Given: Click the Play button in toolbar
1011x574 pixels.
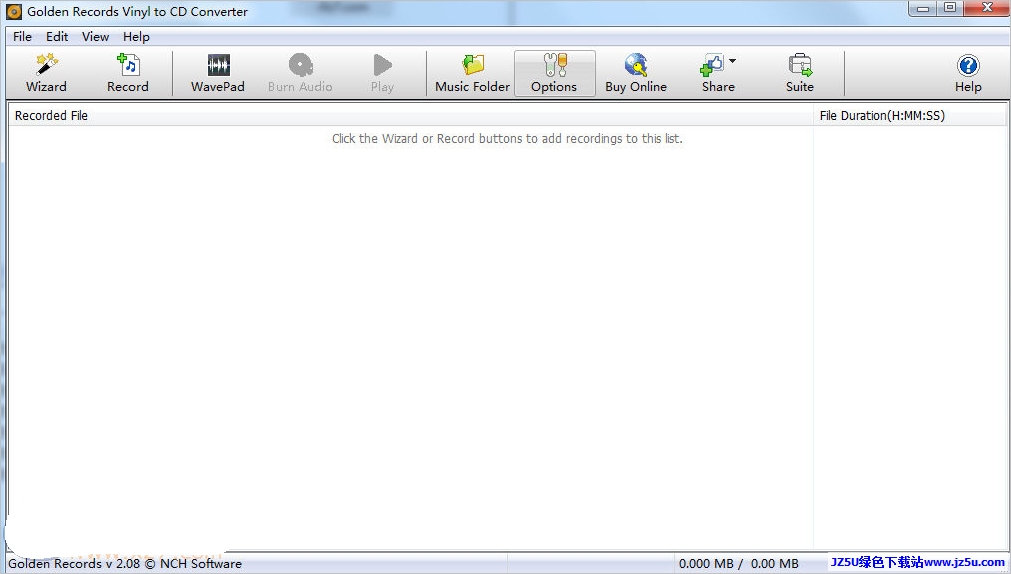Looking at the screenshot, I should coord(382,74).
